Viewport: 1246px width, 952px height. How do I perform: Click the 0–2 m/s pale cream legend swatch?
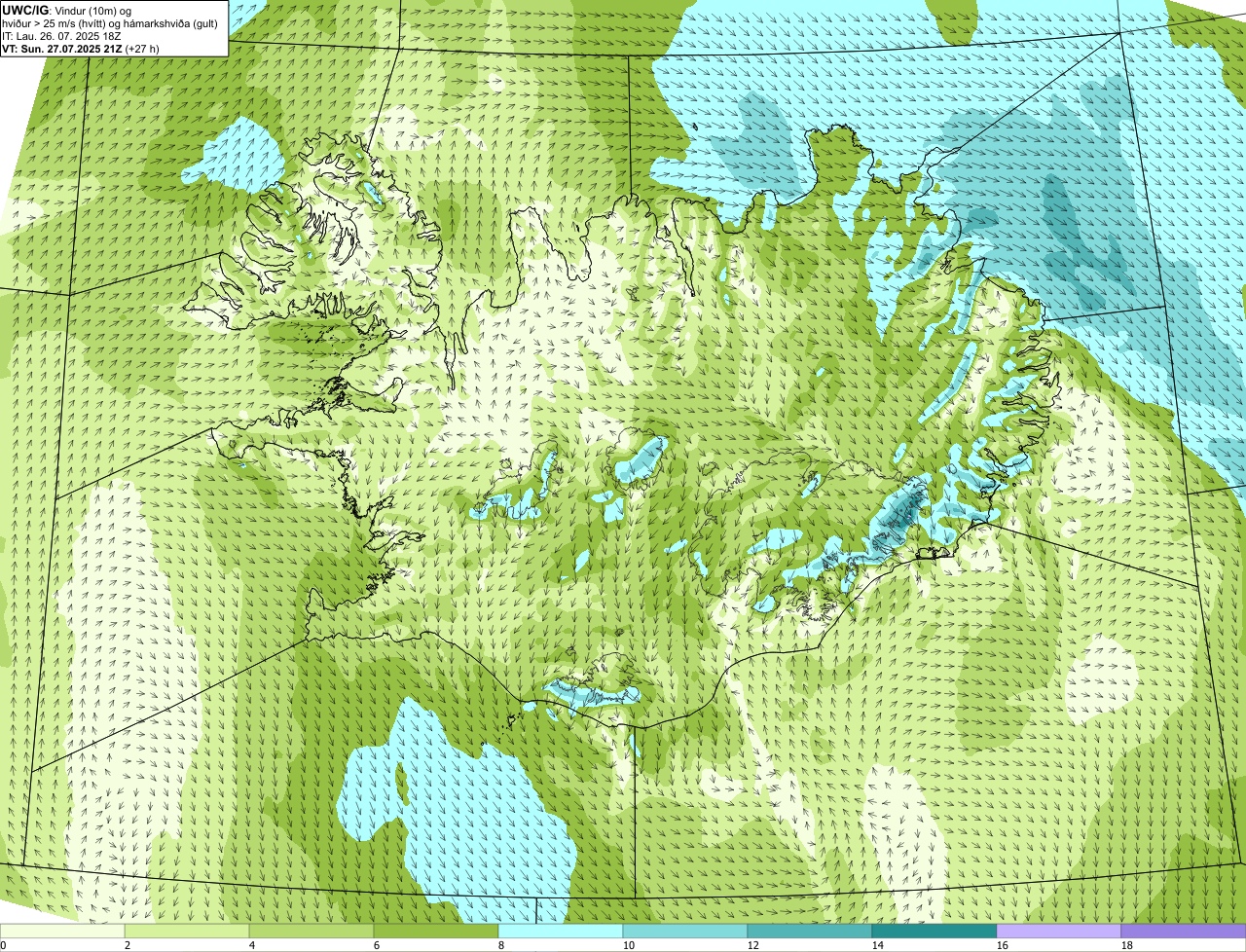[x=62, y=931]
